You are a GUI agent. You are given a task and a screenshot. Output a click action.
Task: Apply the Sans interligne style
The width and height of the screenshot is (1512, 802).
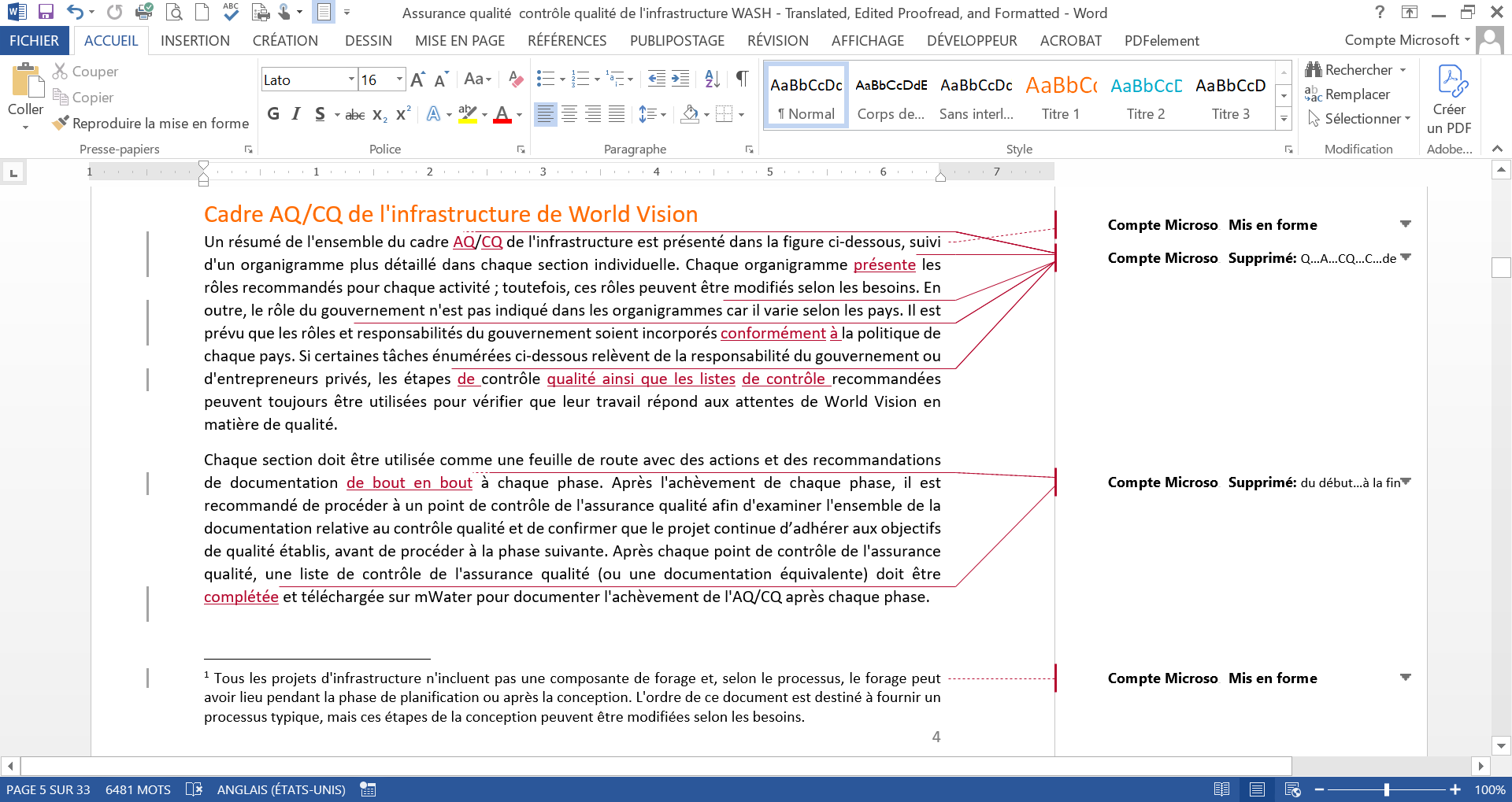976,96
